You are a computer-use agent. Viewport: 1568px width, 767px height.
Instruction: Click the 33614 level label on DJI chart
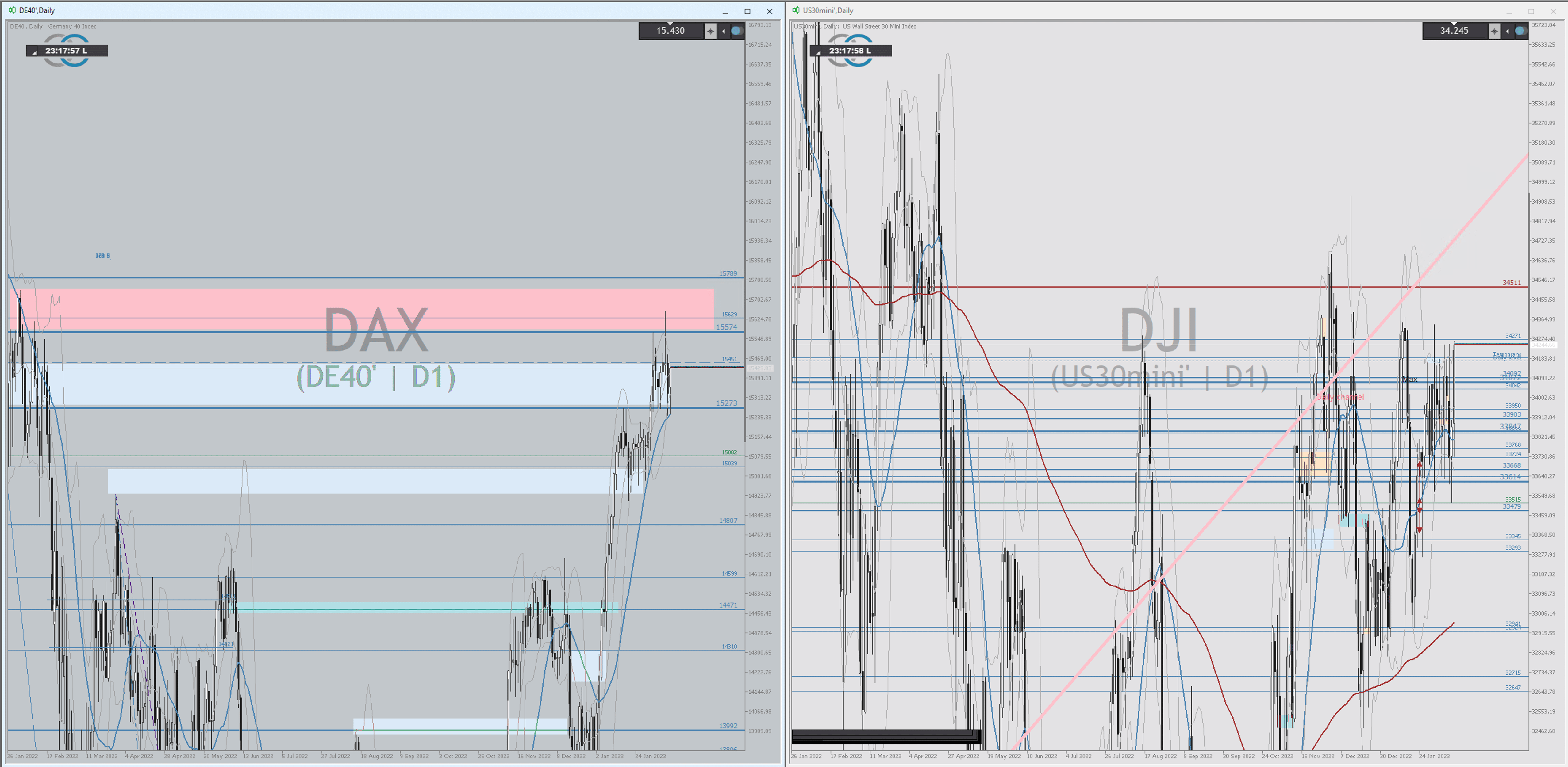coord(1510,477)
